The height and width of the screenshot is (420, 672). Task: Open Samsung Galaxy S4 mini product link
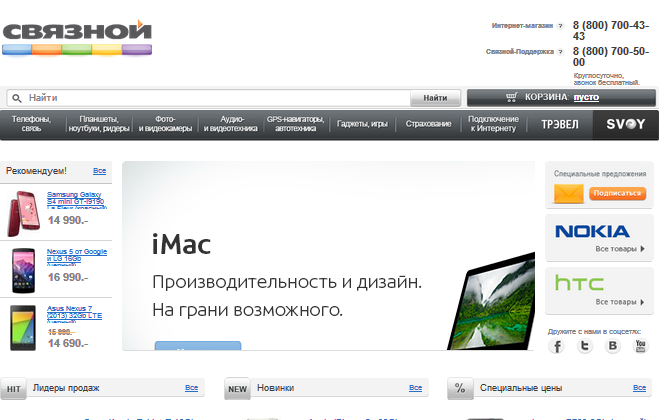(76, 201)
